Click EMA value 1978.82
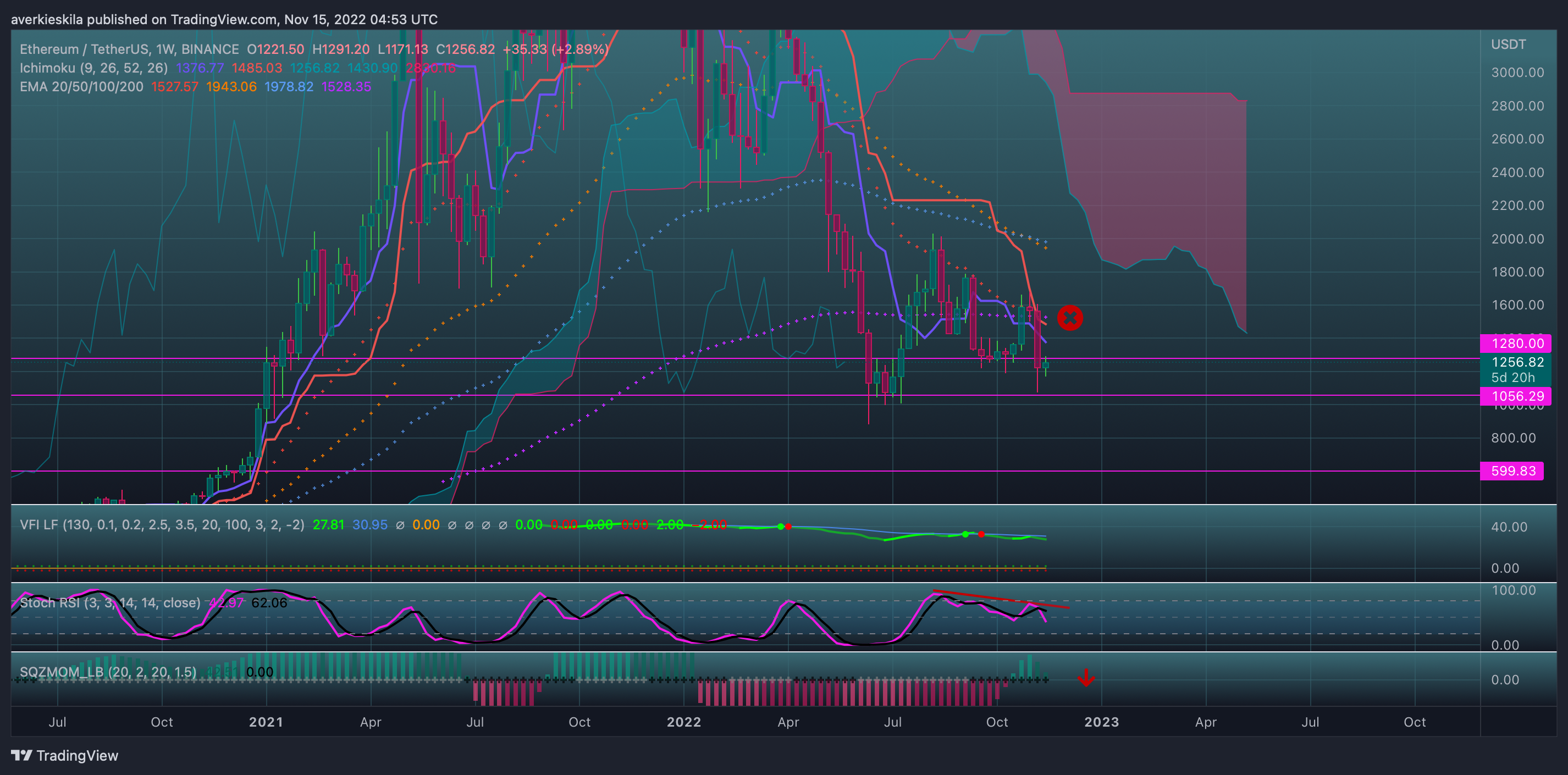 click(x=289, y=87)
